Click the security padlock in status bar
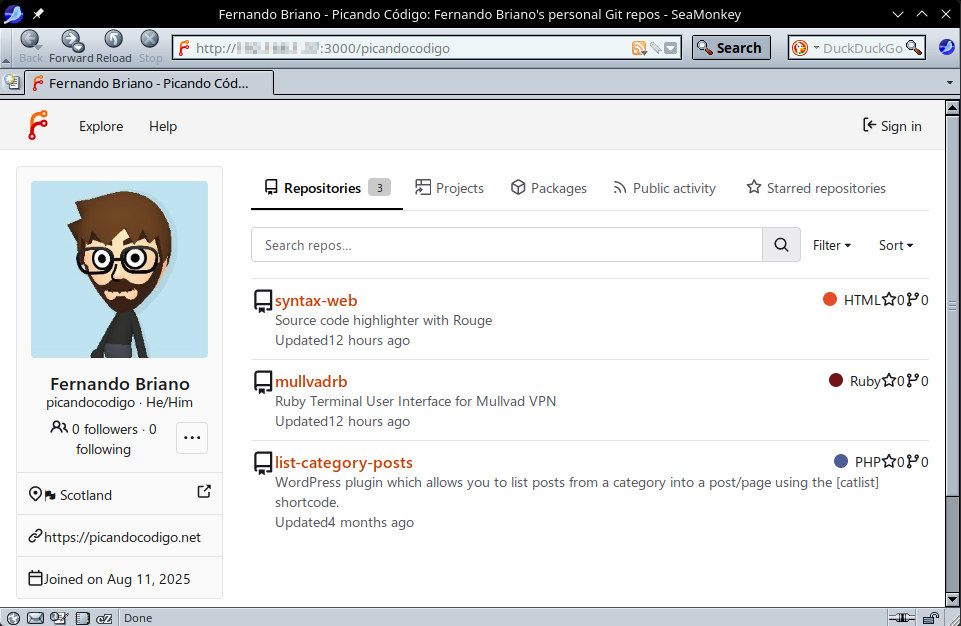Screen dimensions: 961x626 pyautogui.click(x=929, y=618)
